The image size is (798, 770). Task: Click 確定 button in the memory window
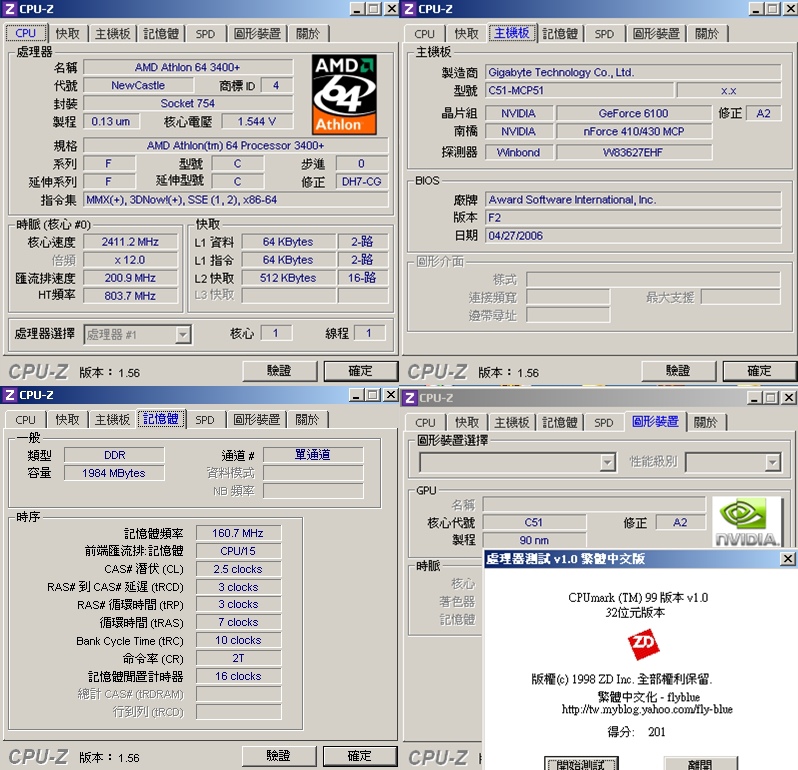[x=360, y=756]
